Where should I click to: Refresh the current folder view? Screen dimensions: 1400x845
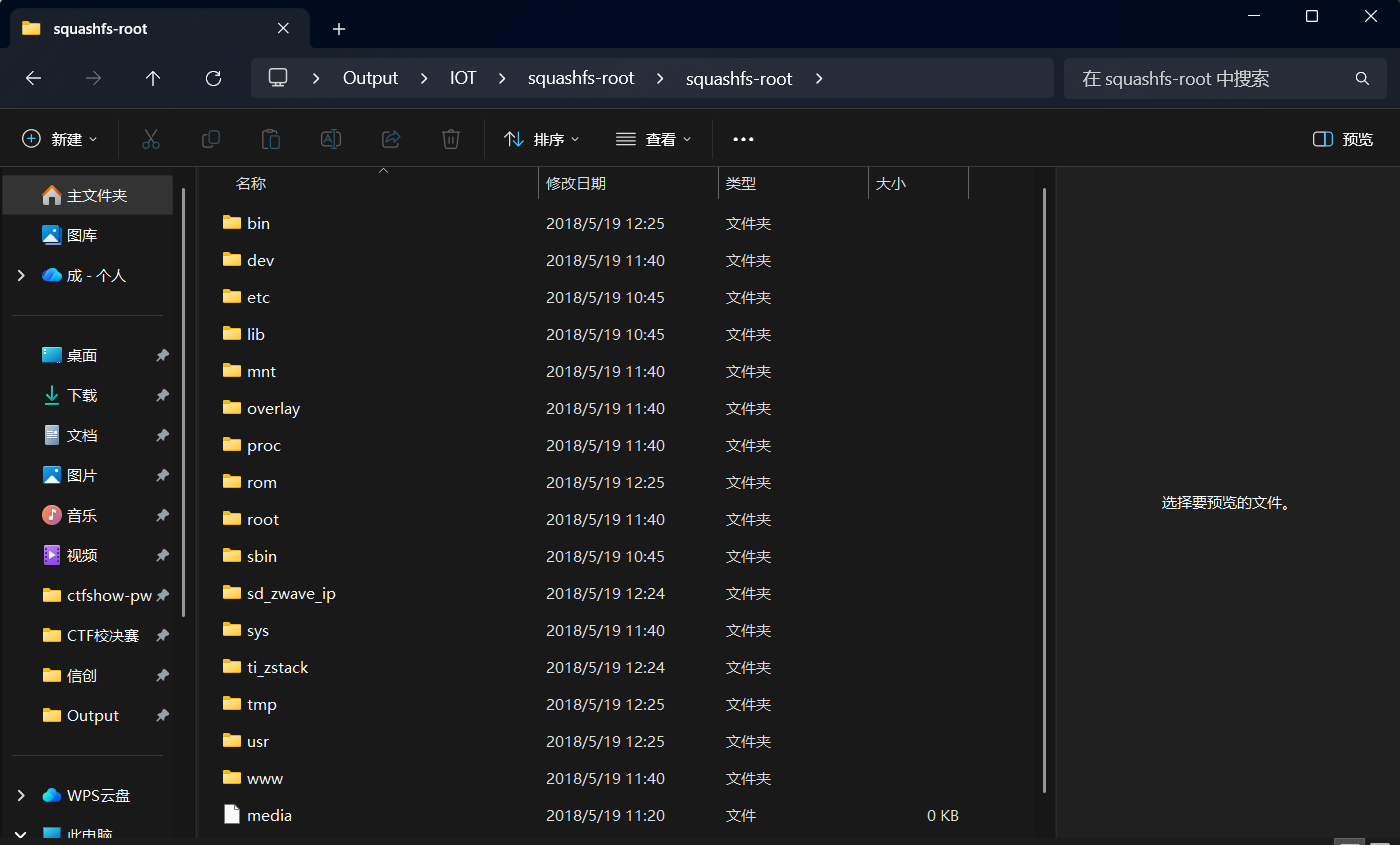click(213, 78)
